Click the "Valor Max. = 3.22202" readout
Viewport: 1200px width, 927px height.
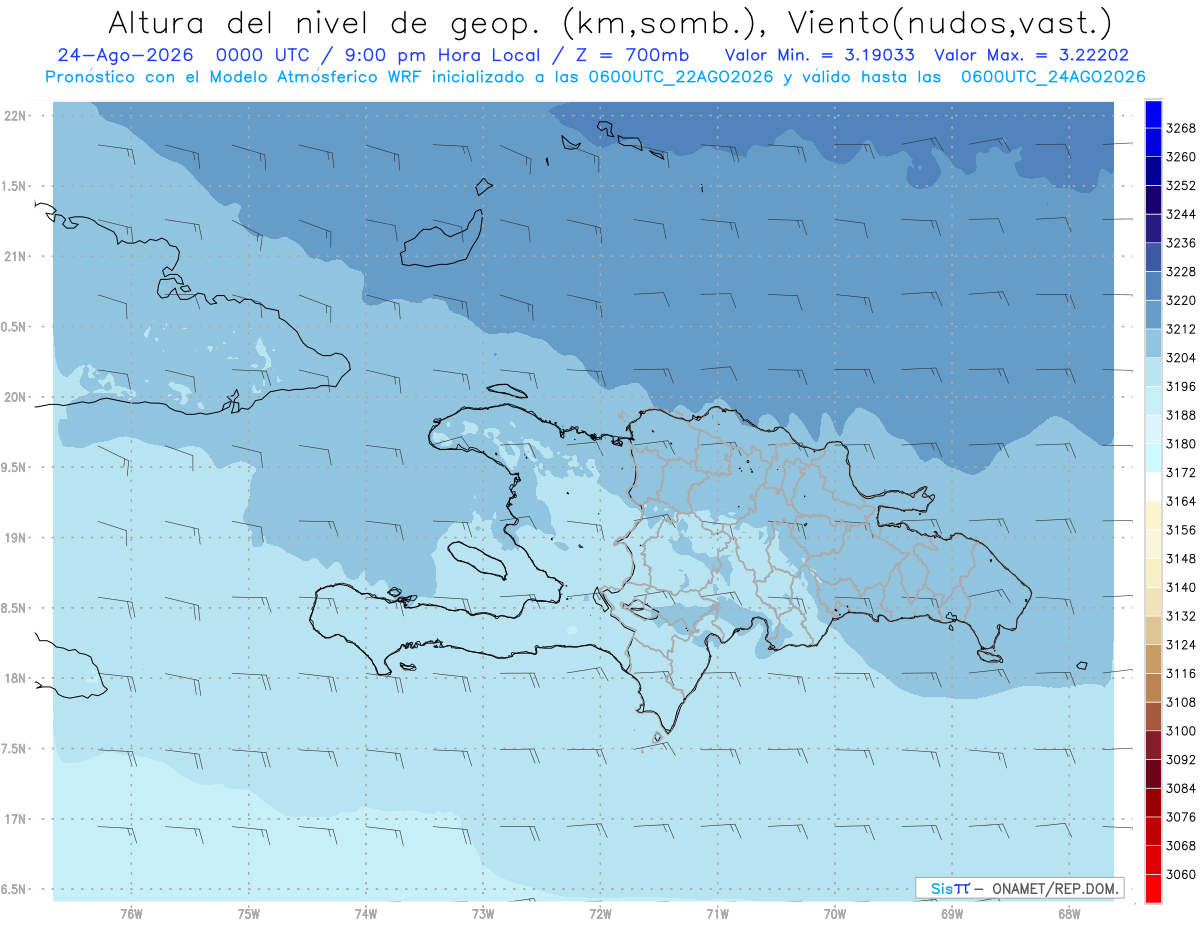point(1031,54)
